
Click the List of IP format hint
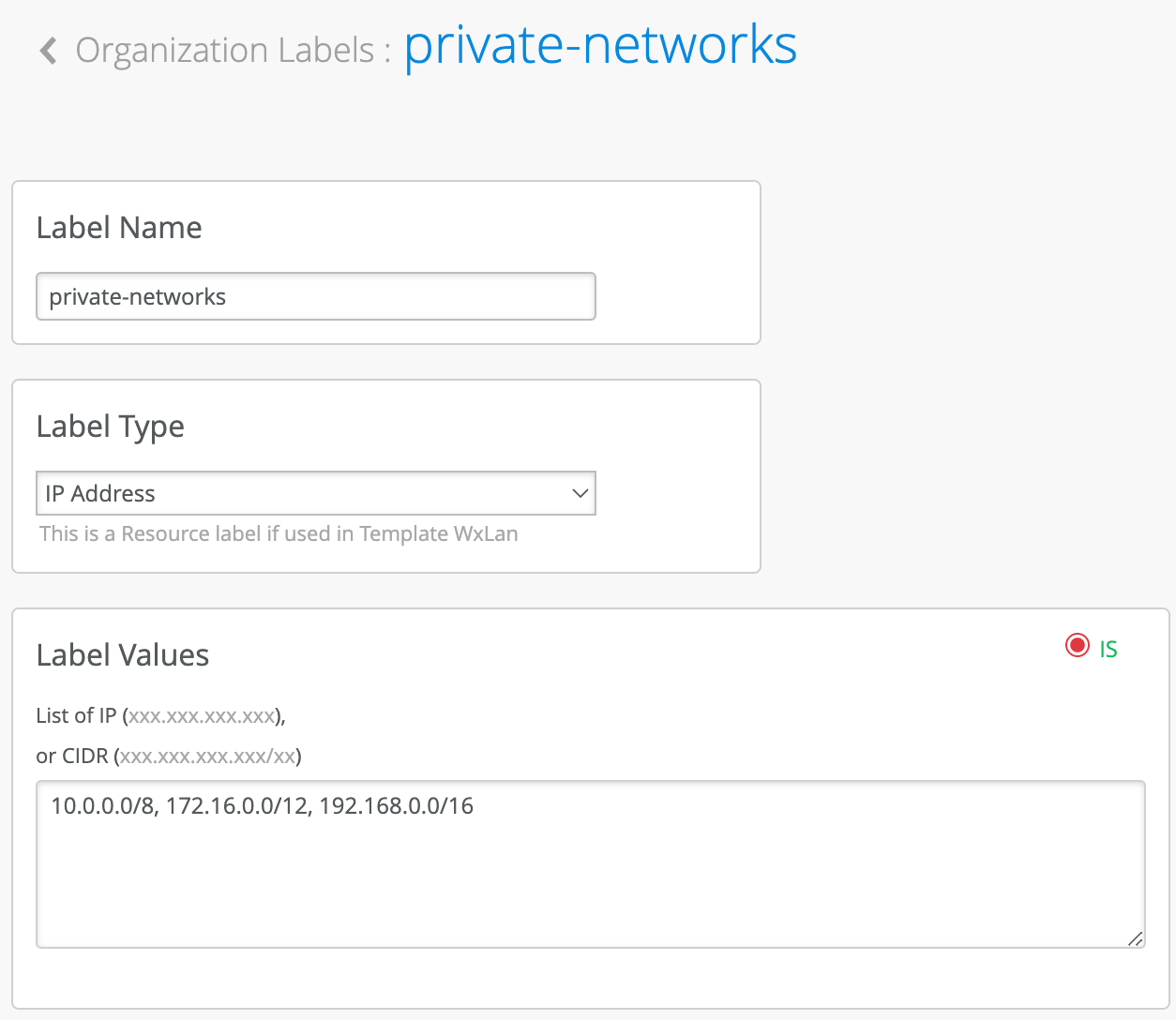pos(160,716)
